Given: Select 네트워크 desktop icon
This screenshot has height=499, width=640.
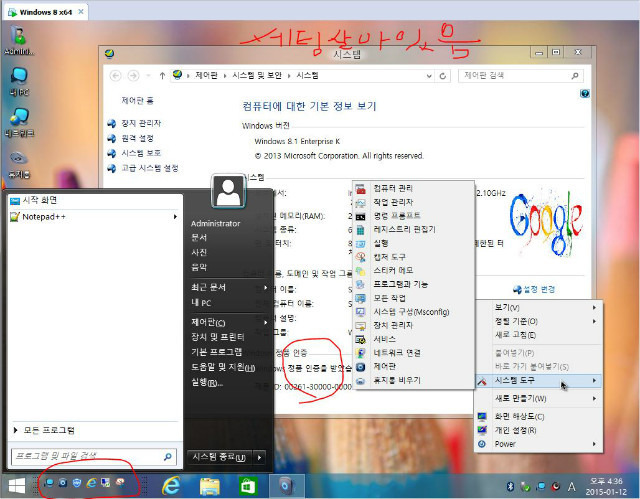Looking at the screenshot, I should tap(19, 122).
